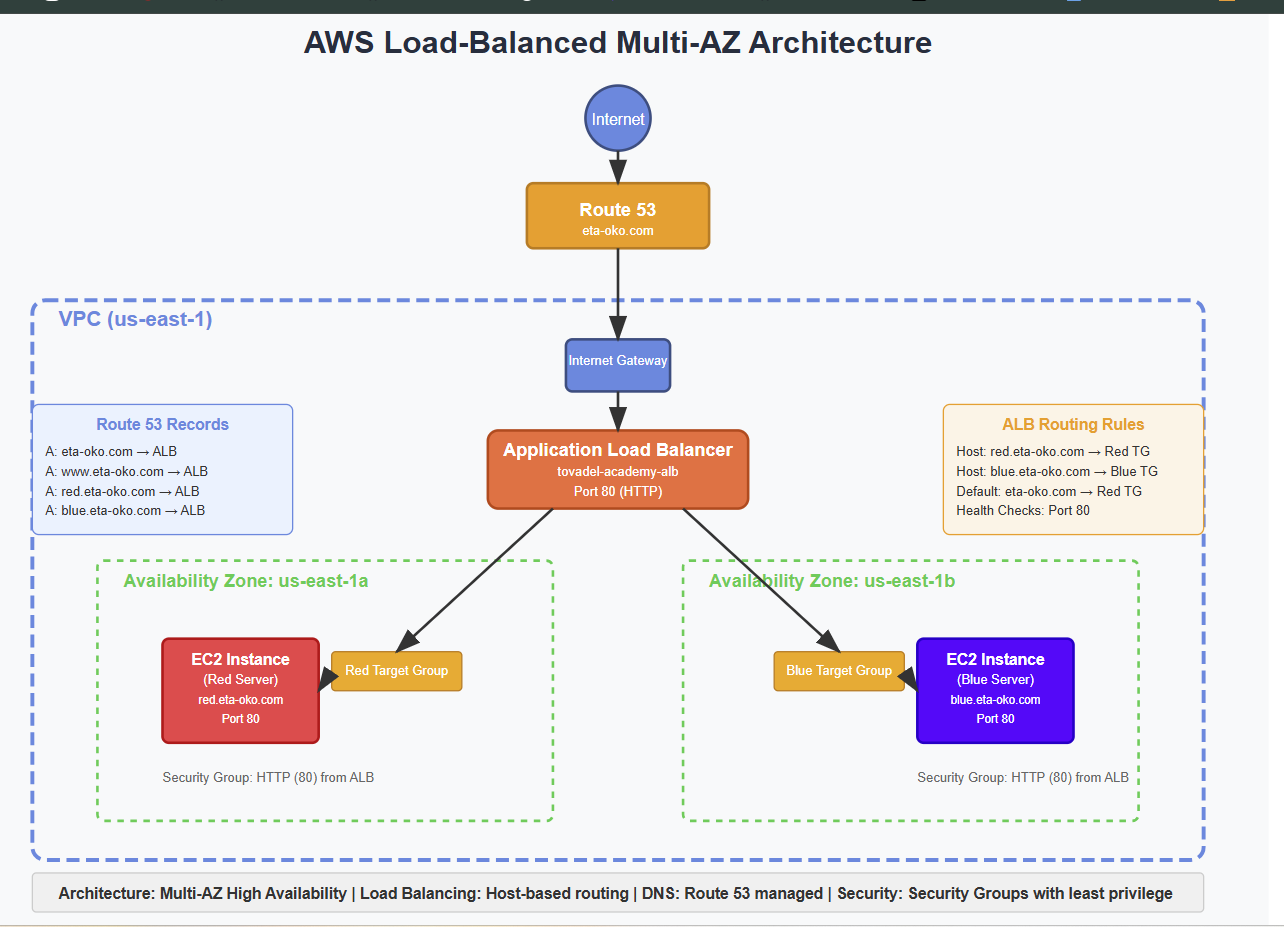This screenshot has height=927, width=1284.
Task: Select the Blue Server EC2 instance
Action: 995,690
